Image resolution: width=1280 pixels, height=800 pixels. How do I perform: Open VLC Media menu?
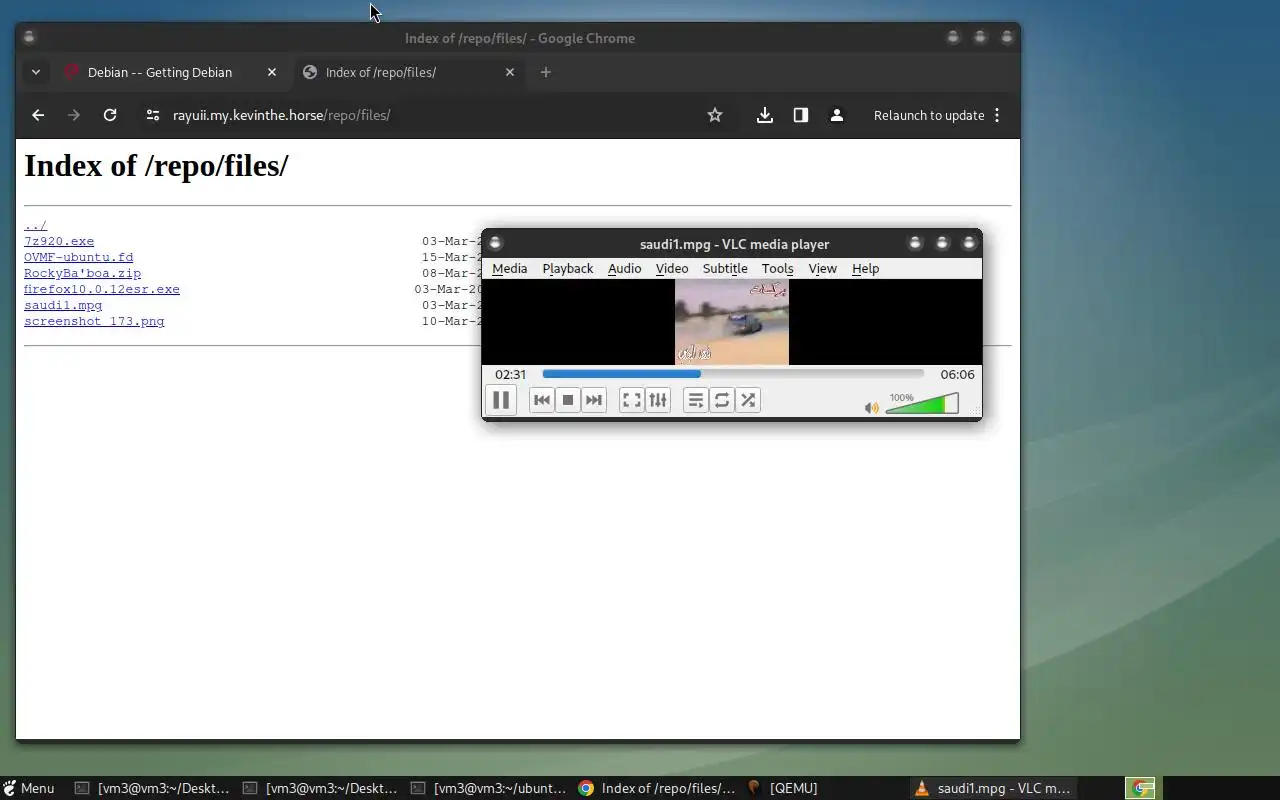509,268
